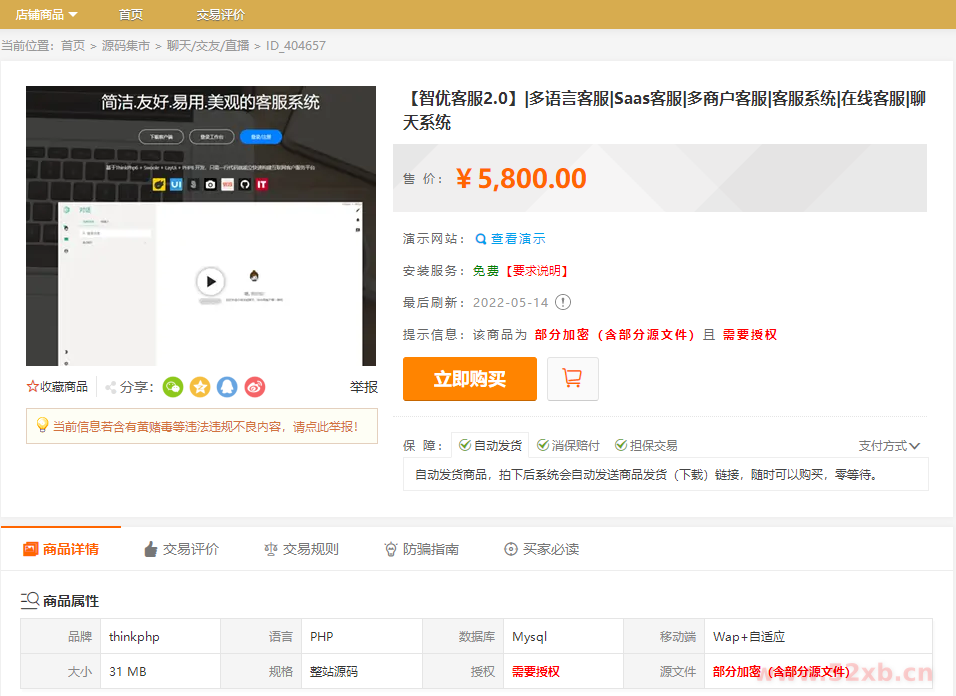Viewport: 956px width, 696px height.
Task: Switch to the 防骗指南 tab
Action: tap(421, 549)
